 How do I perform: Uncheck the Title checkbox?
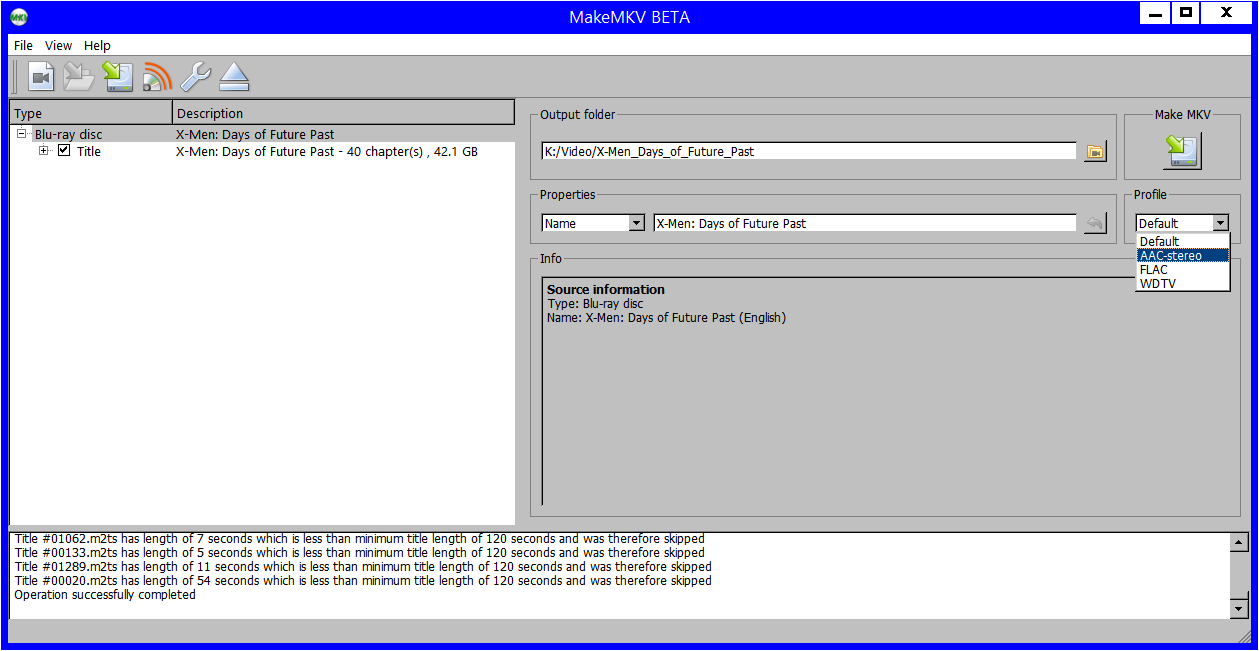(64, 151)
